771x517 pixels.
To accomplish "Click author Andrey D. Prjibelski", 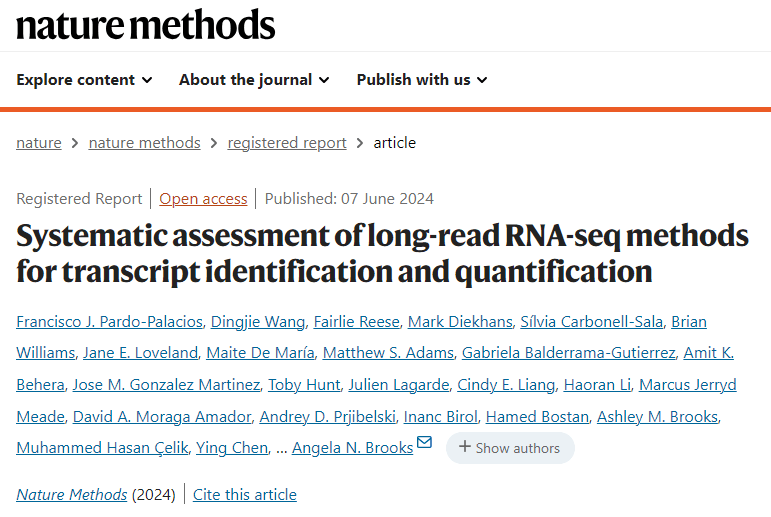I will [x=327, y=417].
